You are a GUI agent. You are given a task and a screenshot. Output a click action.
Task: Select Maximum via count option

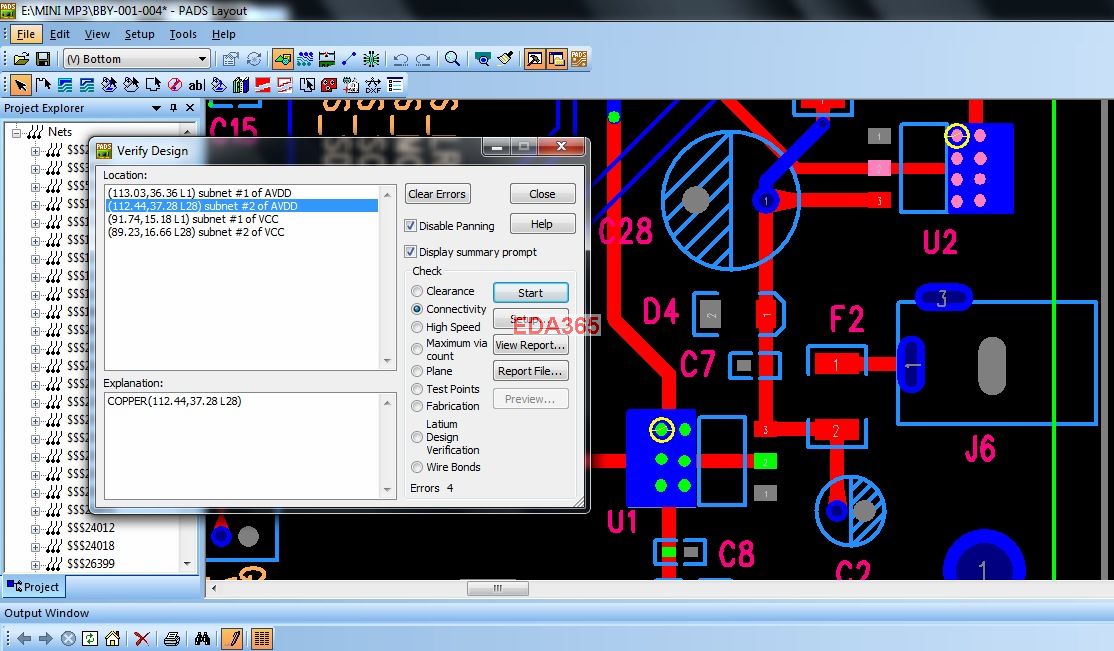pos(417,349)
